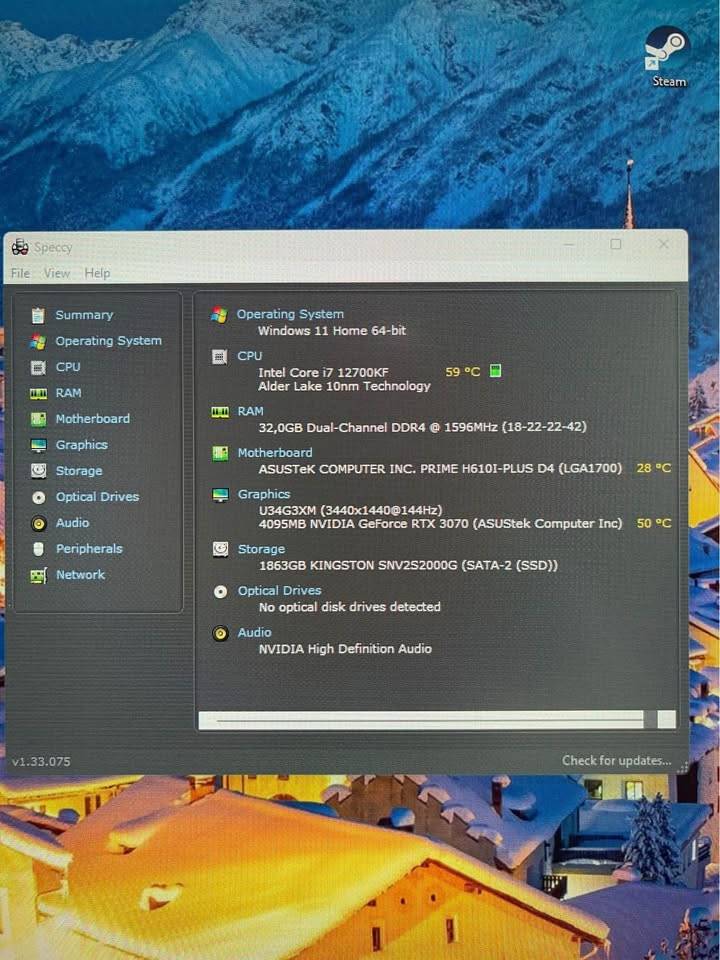Click the ASUSTeK PRIME H610I-PLUS D4 line
Viewport: 720px width, 960px height.
click(440, 469)
